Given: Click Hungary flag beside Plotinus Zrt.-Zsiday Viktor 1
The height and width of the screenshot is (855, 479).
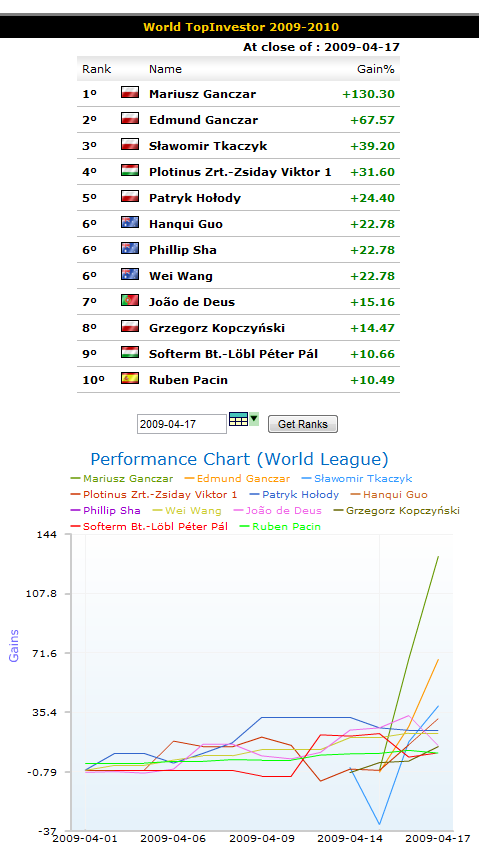Looking at the screenshot, I should tap(130, 170).
